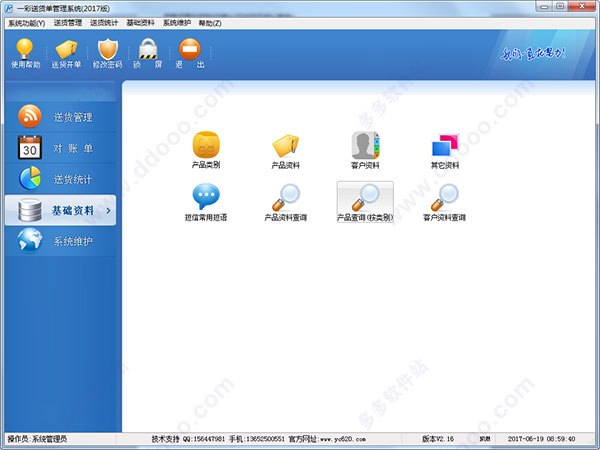Open 短信常用短语 chat bubble icon
Image resolution: width=600 pixels, height=450 pixels.
(x=206, y=202)
